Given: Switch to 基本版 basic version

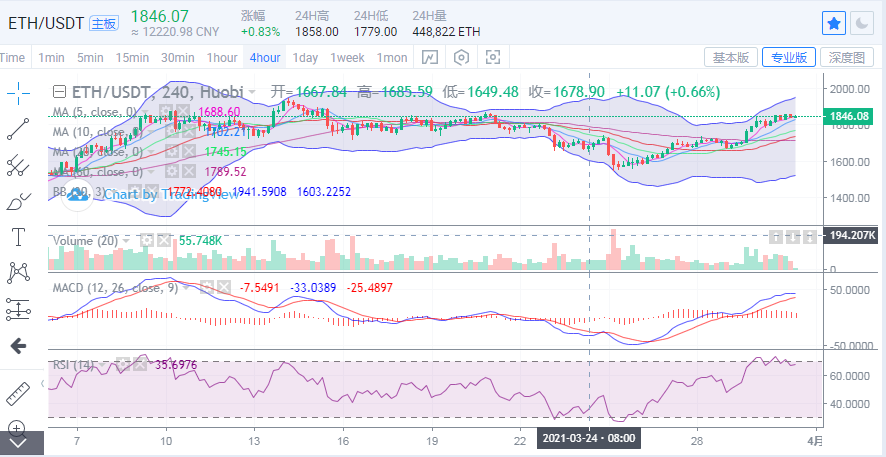Looking at the screenshot, I should (x=731, y=57).
